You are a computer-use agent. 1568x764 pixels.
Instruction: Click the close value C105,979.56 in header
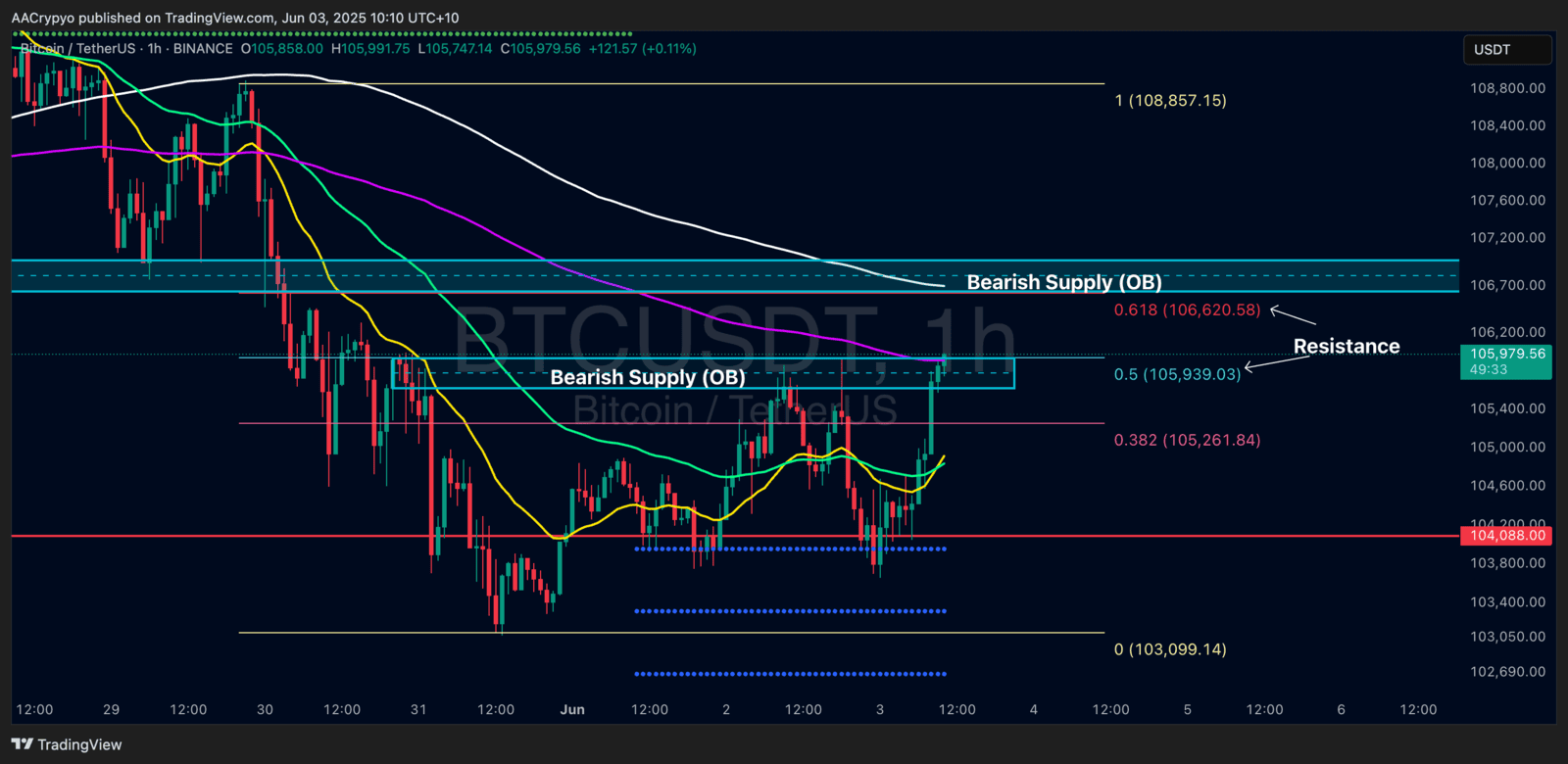540,48
